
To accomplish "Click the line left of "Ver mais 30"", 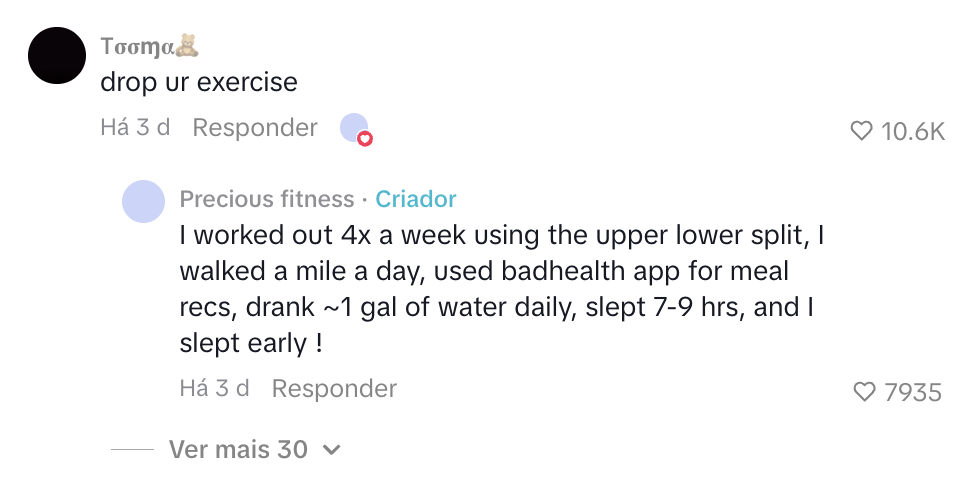I will (131, 450).
